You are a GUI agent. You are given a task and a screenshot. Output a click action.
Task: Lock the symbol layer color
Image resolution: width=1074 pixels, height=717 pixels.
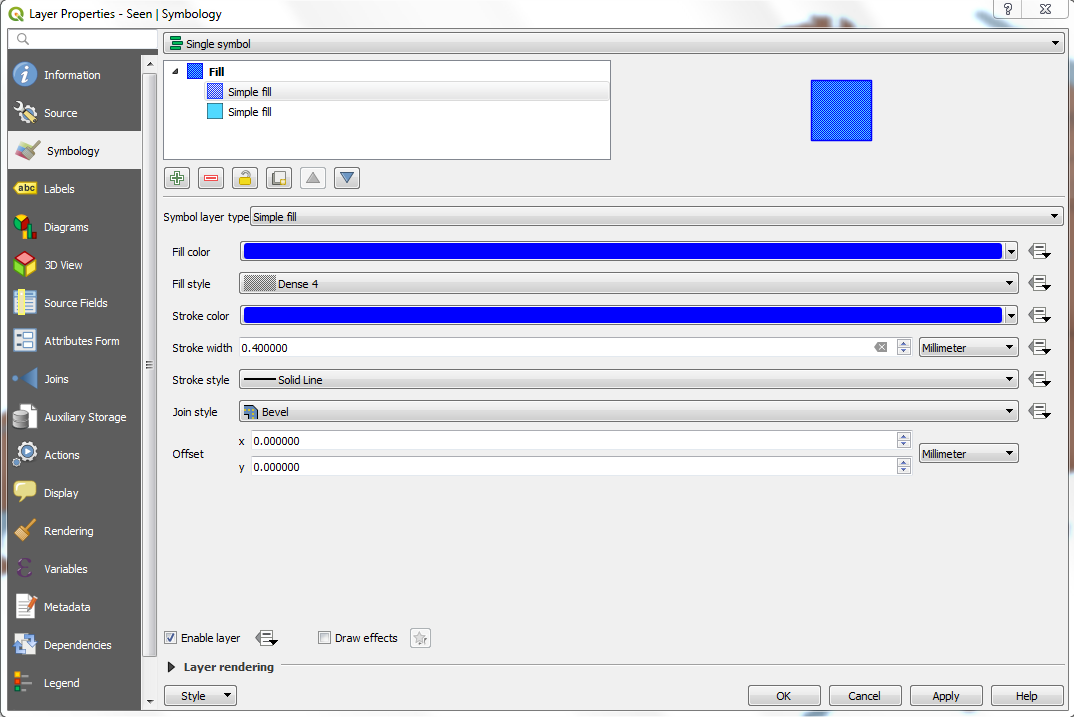[x=244, y=177]
